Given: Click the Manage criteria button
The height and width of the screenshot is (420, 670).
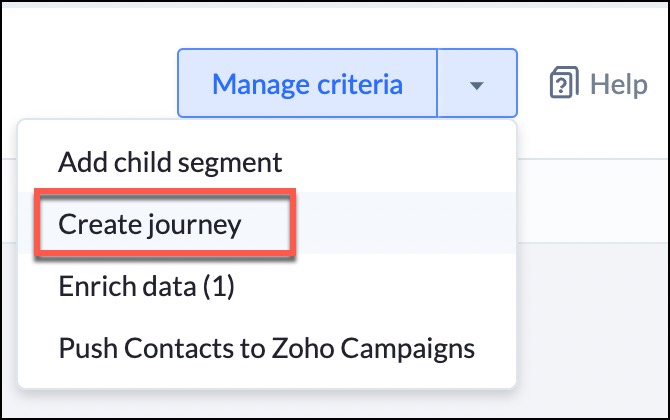Looking at the screenshot, I should [308, 84].
